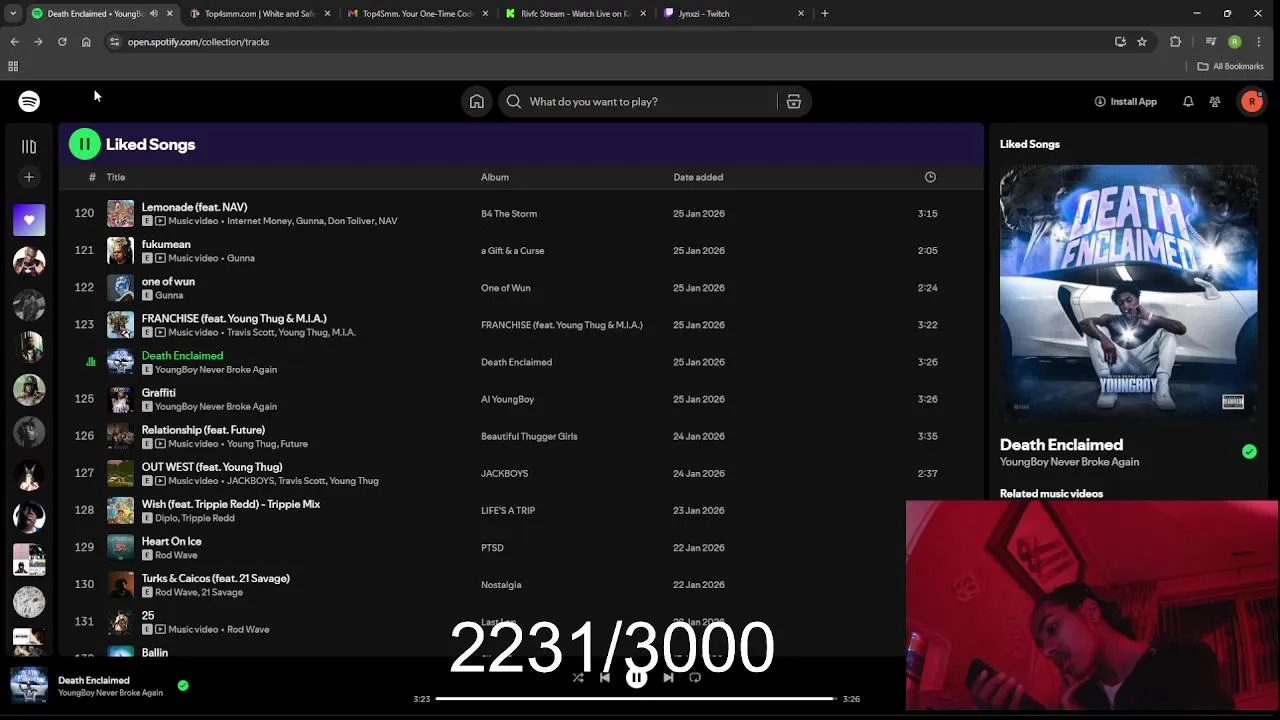1280x720 pixels.
Task: Open album link Beautiful Thugger Girls
Action: coord(529,436)
